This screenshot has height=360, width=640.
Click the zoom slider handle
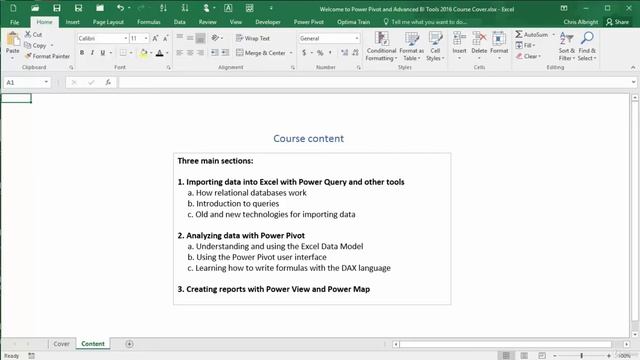click(582, 356)
